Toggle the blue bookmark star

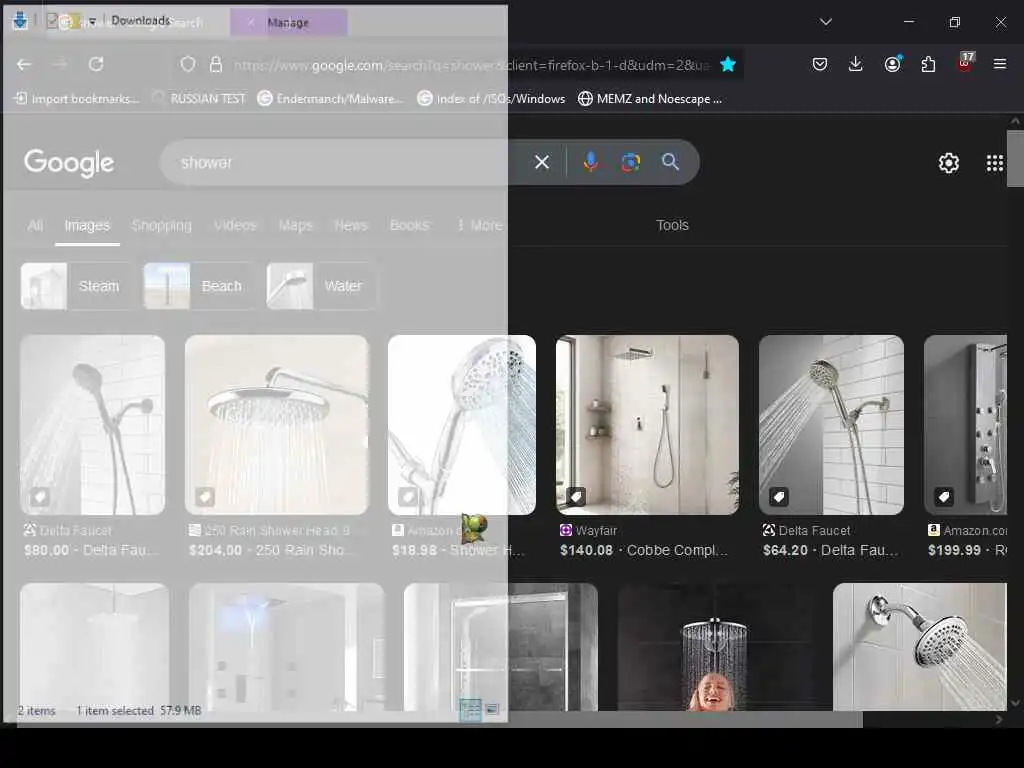728,64
